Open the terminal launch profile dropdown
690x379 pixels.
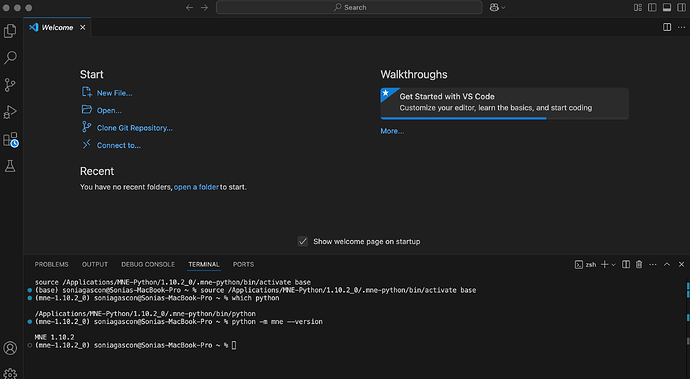(613, 265)
